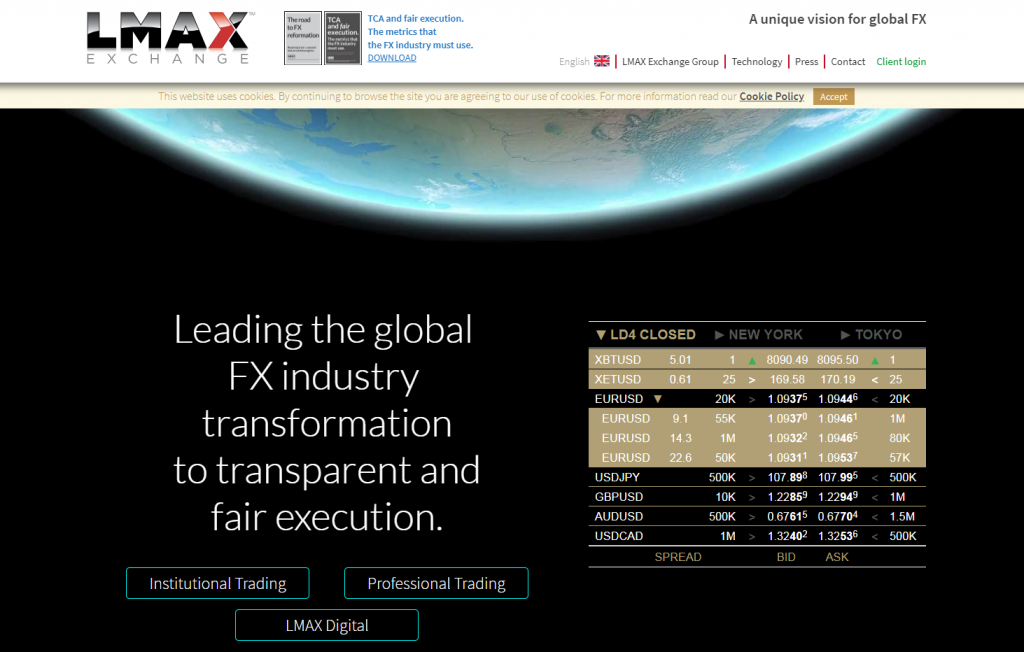Click the XETUSD bid direction arrow
Image resolution: width=1024 pixels, height=652 pixels.
[752, 380]
